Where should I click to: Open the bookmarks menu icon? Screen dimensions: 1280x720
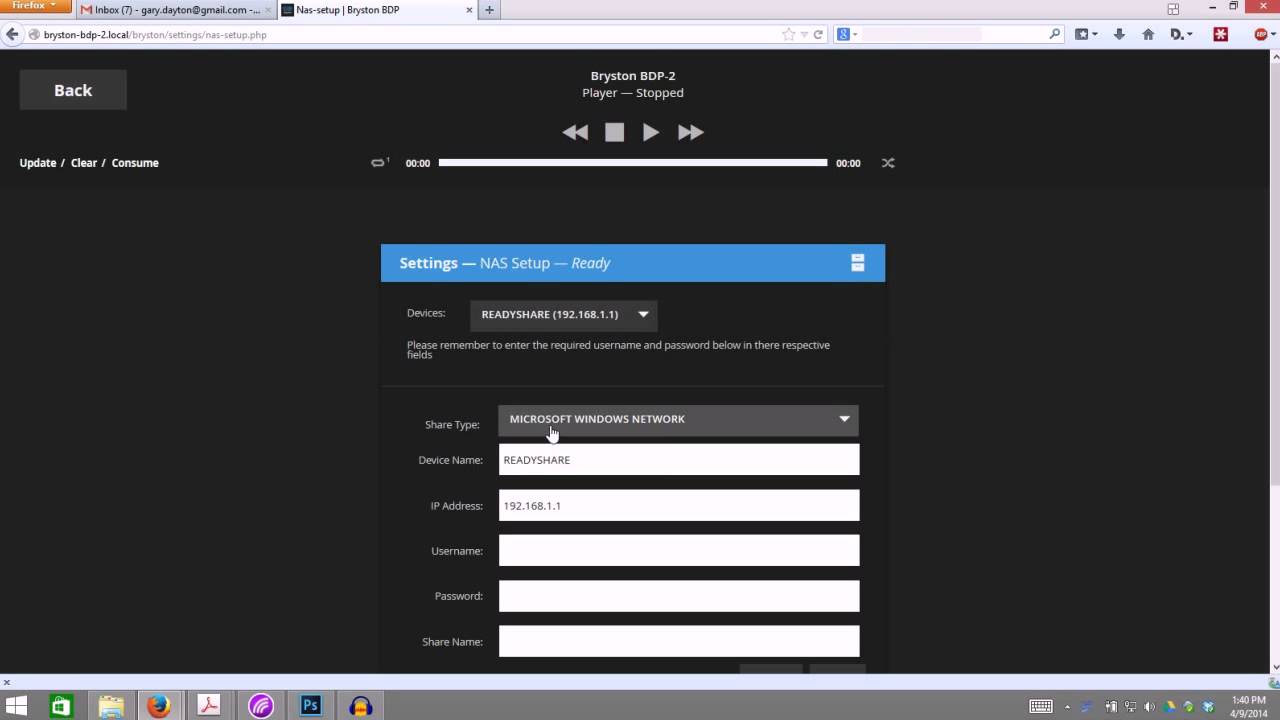(x=1086, y=34)
